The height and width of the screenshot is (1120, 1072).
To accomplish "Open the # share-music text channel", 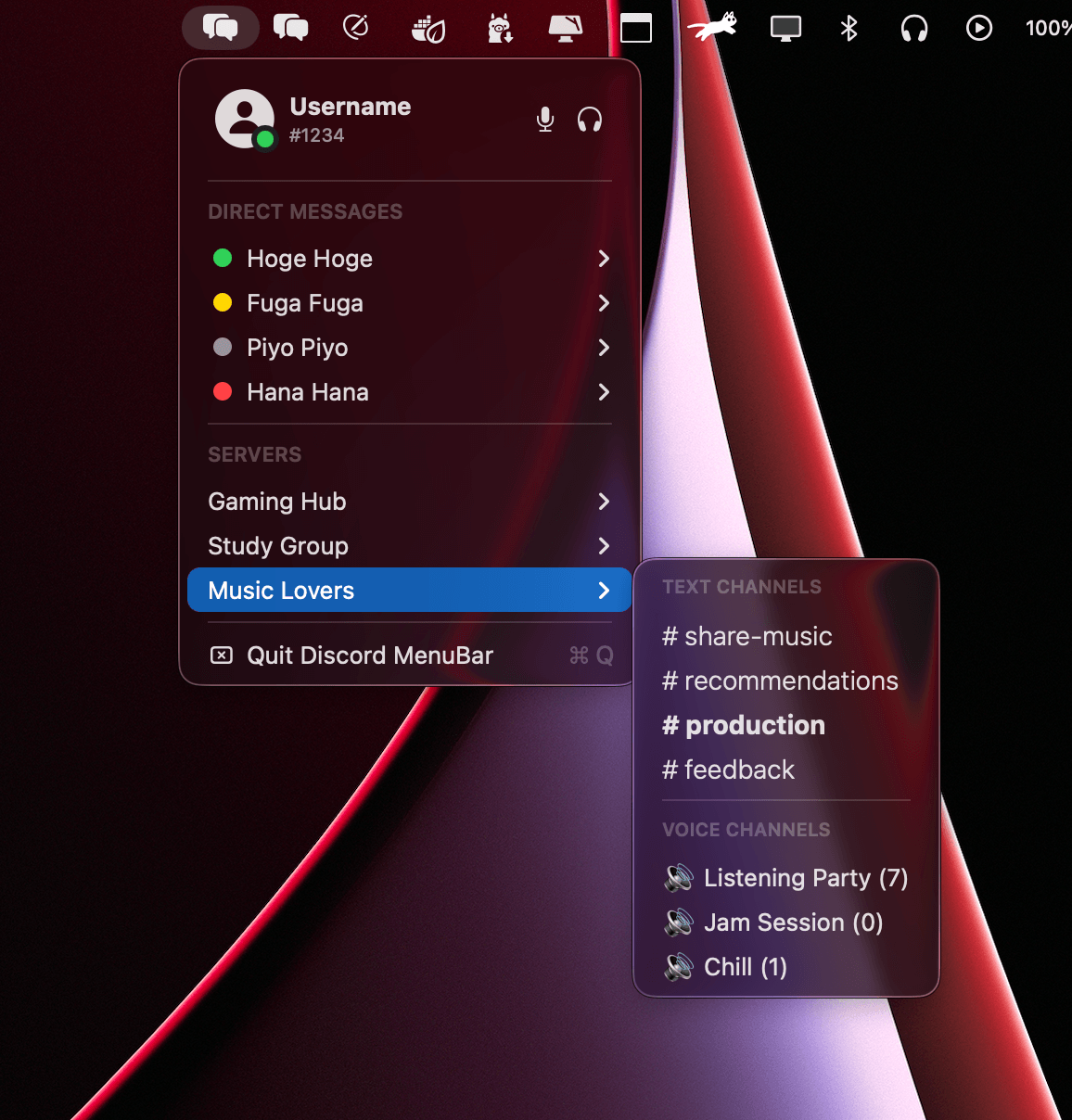I will click(747, 637).
